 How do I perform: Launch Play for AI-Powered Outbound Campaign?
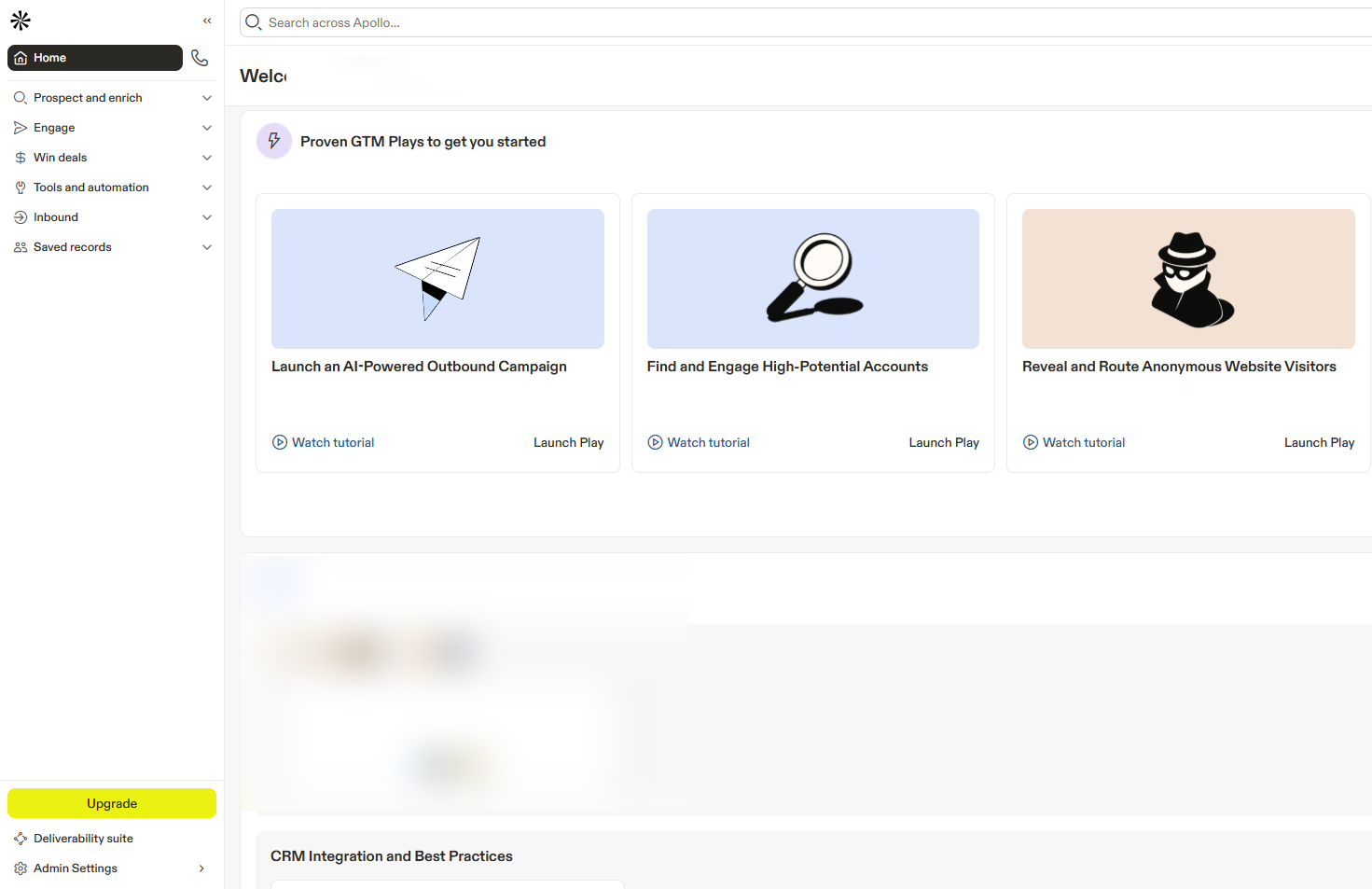point(569,442)
